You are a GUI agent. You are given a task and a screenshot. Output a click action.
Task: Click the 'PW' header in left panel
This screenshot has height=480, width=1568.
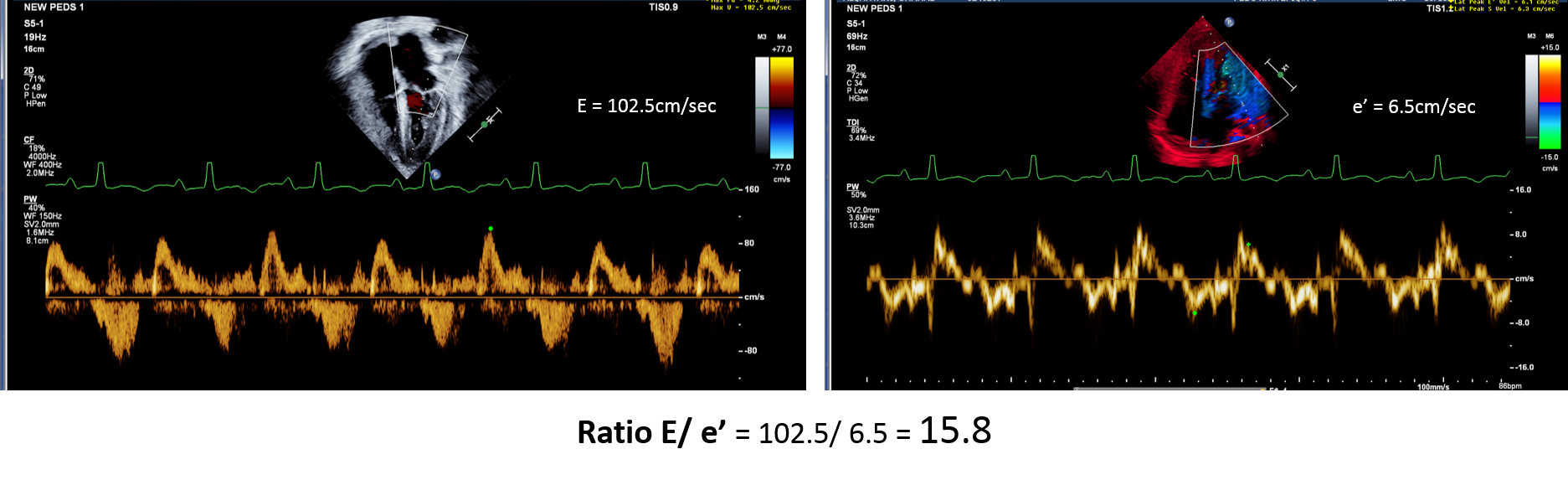pos(30,199)
